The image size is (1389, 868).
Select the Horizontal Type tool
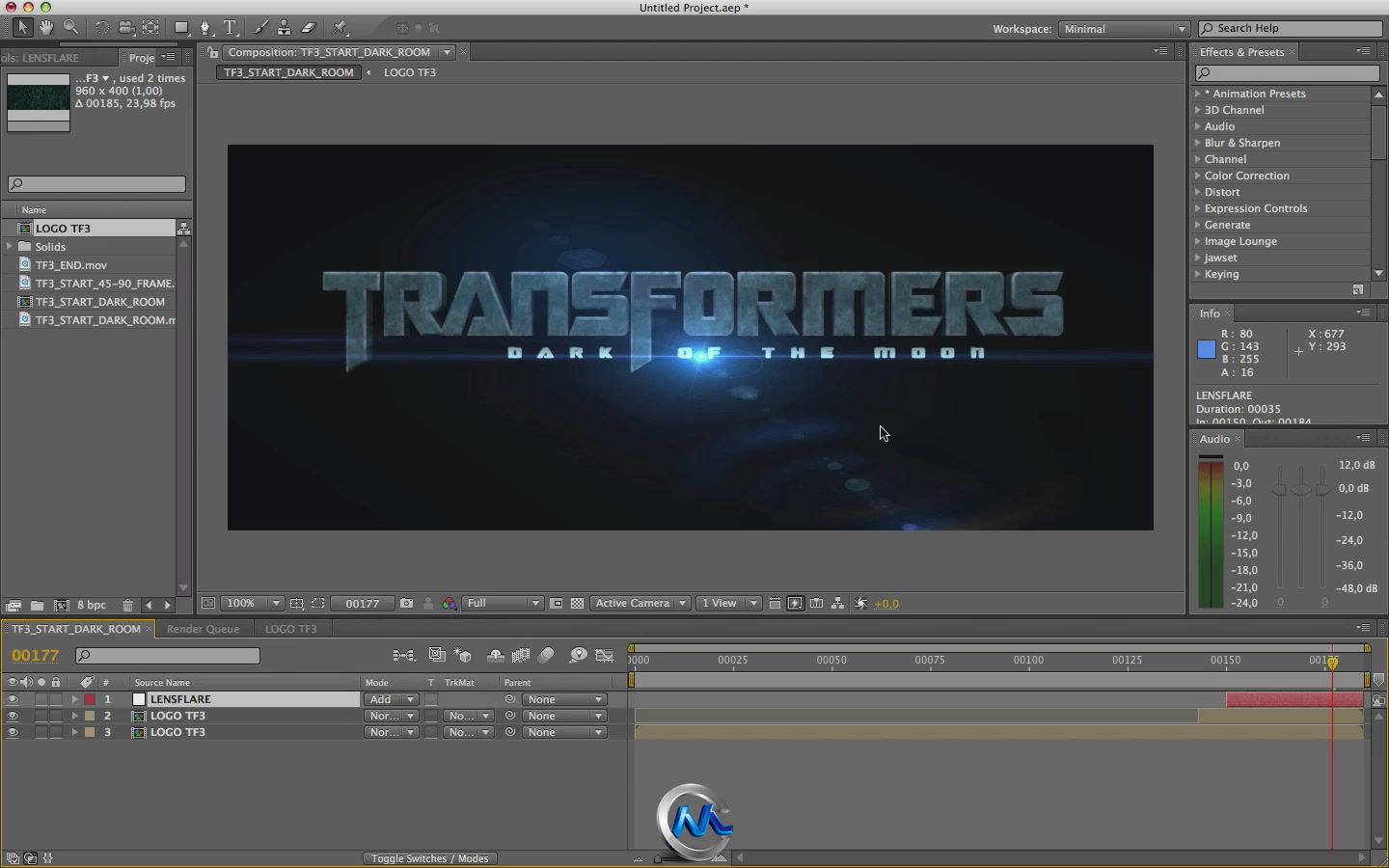(231, 28)
